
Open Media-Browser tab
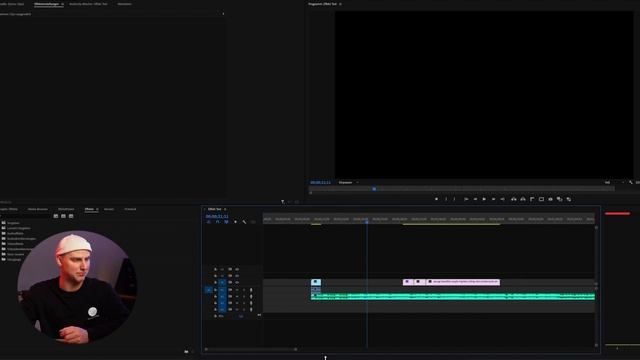pyautogui.click(x=38, y=209)
